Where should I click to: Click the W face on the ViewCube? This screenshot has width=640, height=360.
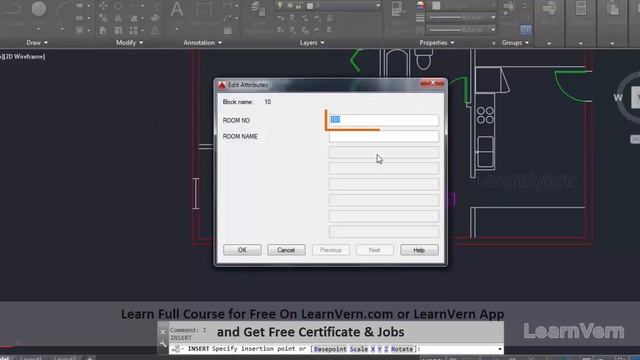coord(618,98)
